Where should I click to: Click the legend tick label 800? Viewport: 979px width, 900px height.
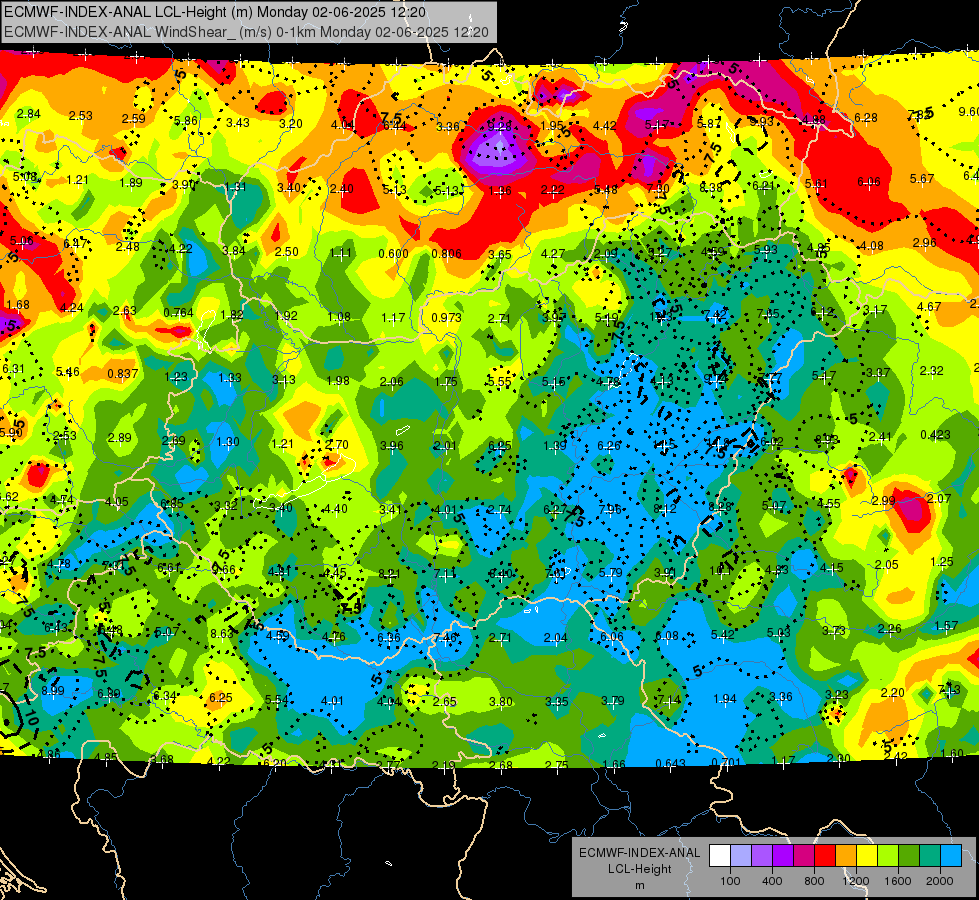pyautogui.click(x=814, y=881)
